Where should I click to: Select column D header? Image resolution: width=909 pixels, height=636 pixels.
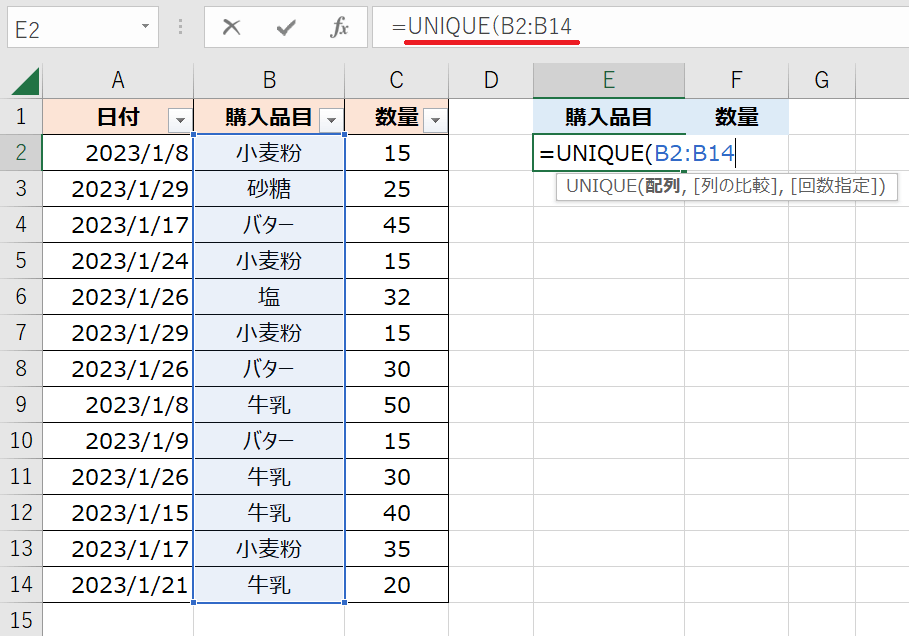(490, 81)
